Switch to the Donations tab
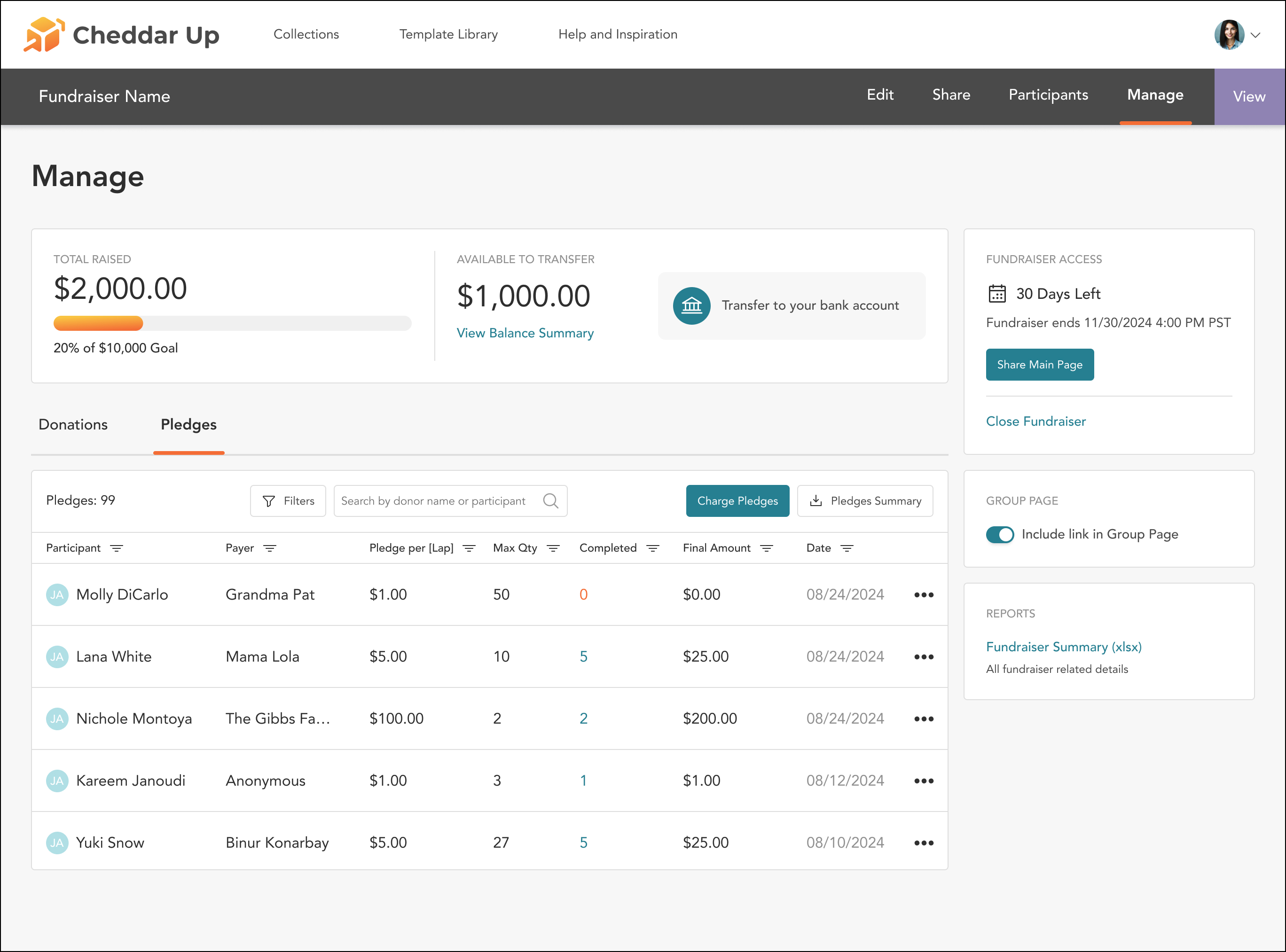Image resolution: width=1286 pixels, height=952 pixels. tap(73, 425)
